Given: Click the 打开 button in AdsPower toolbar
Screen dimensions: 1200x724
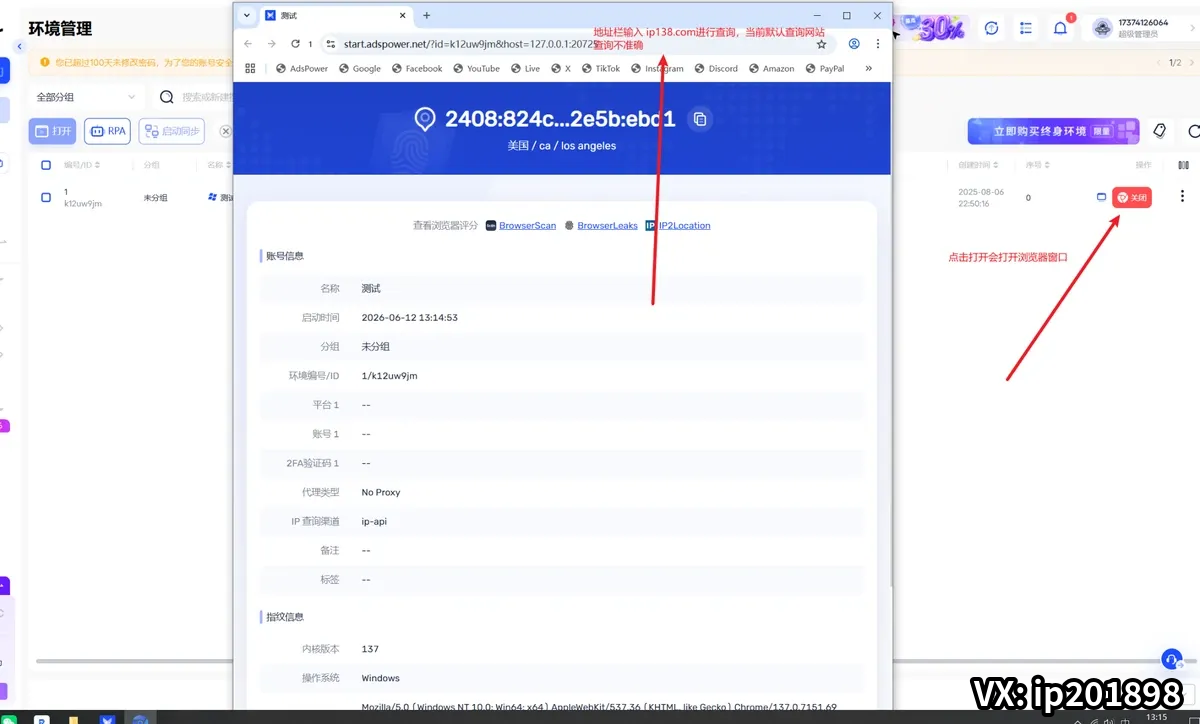Looking at the screenshot, I should pos(53,131).
